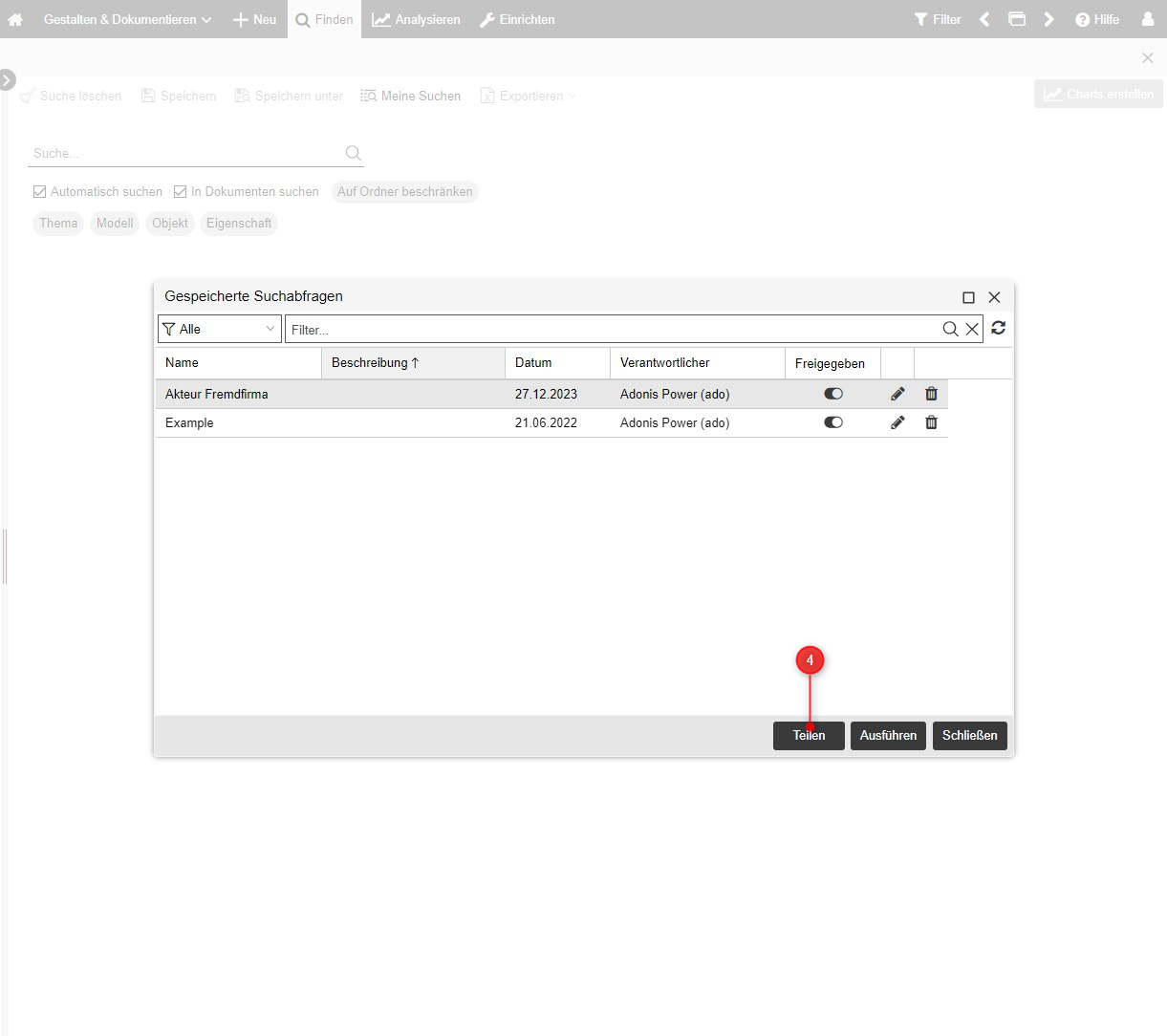Click Speichern unter in toolbar

click(x=289, y=96)
